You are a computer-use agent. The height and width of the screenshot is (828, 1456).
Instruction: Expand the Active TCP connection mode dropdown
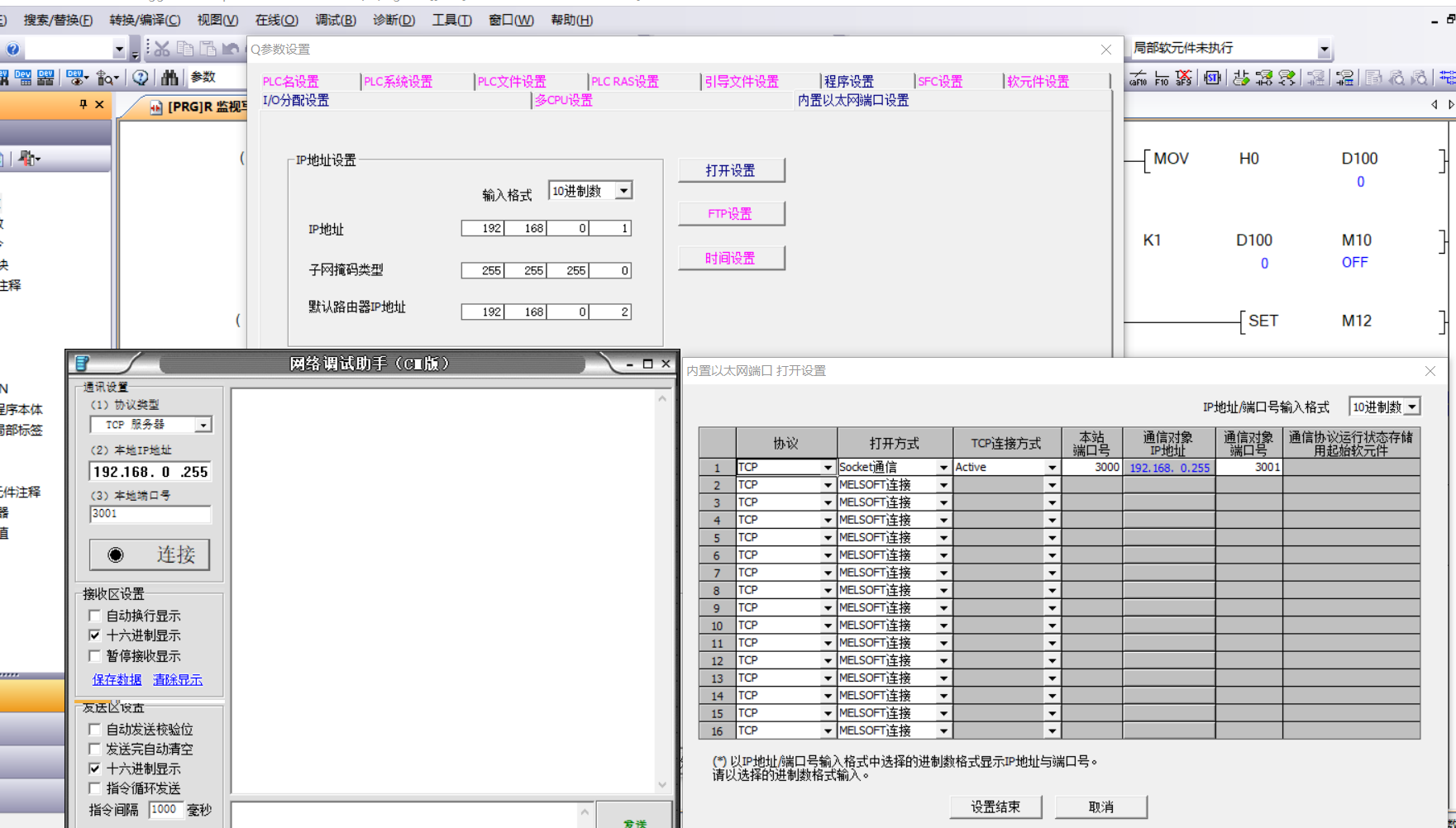click(1052, 468)
